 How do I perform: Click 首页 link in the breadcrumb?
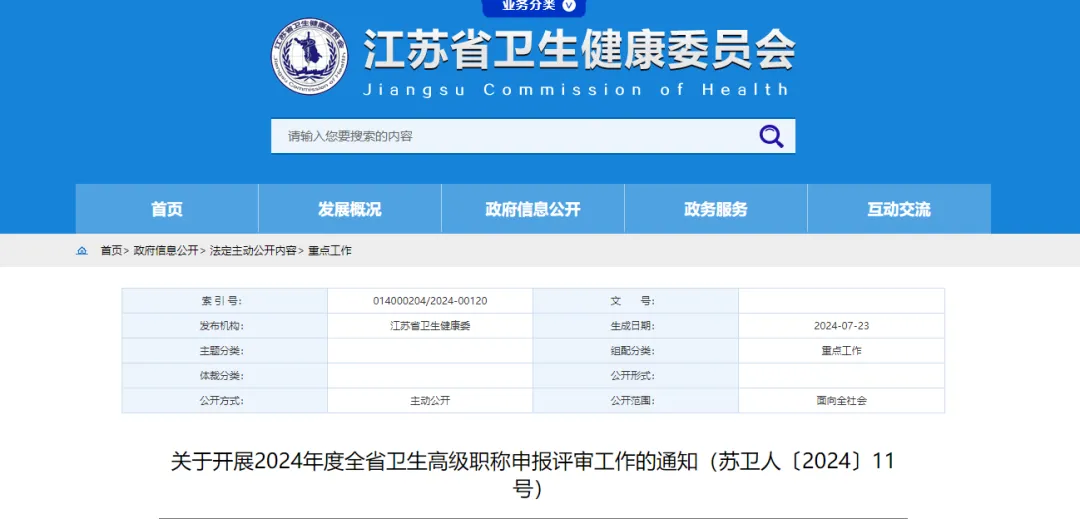(111, 251)
